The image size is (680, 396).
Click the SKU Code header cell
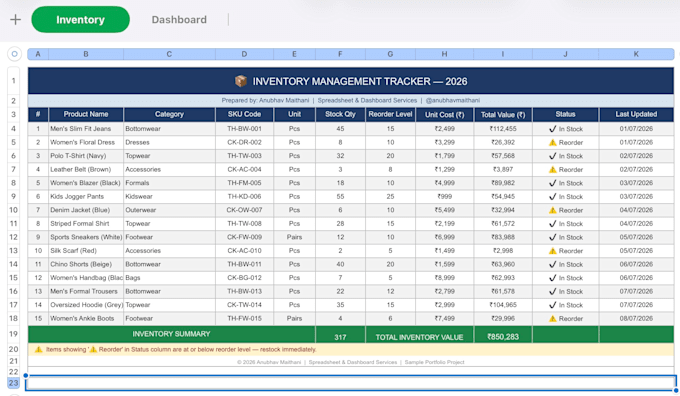click(x=244, y=114)
